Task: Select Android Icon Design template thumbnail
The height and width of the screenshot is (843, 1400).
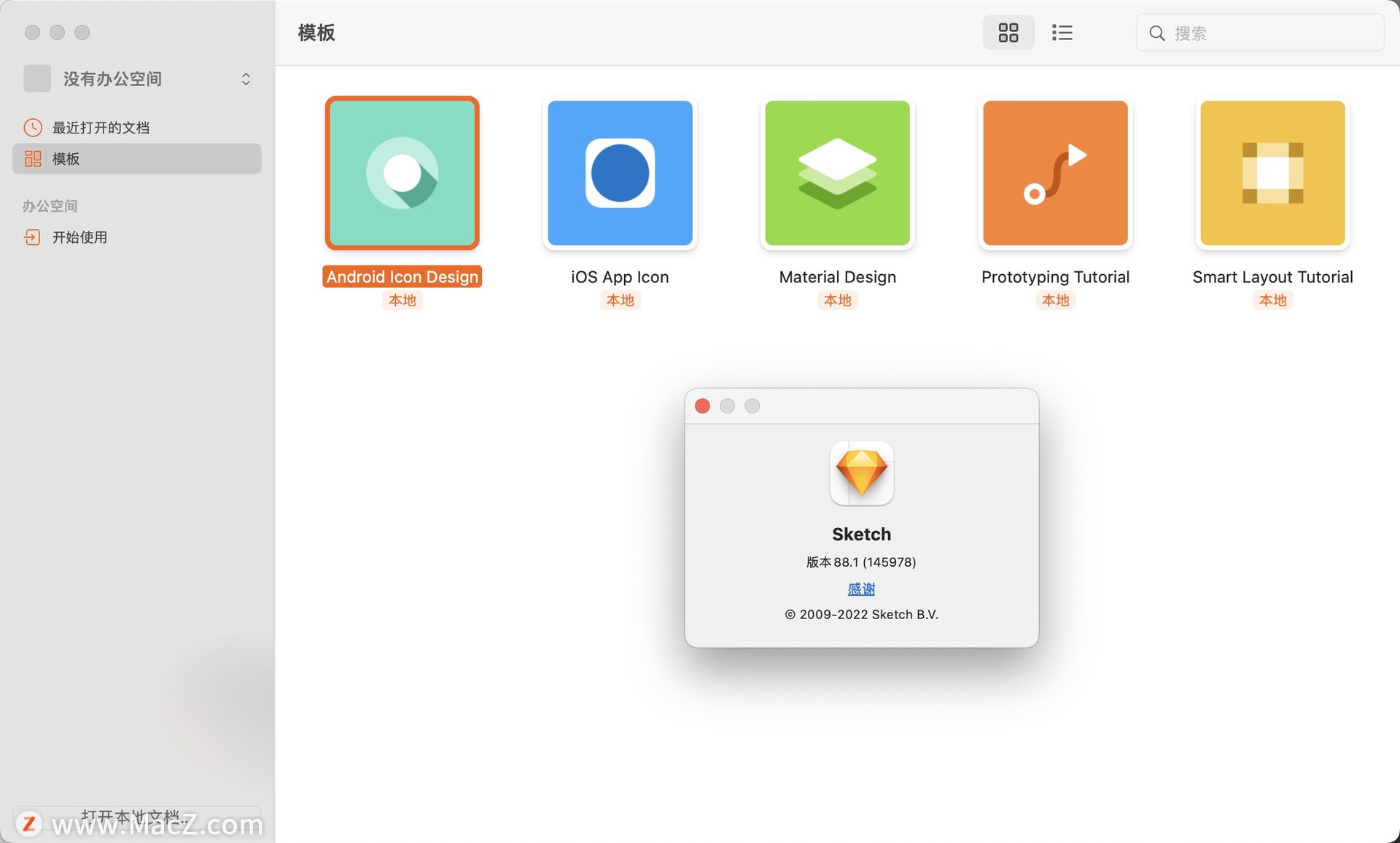Action: [x=402, y=174]
